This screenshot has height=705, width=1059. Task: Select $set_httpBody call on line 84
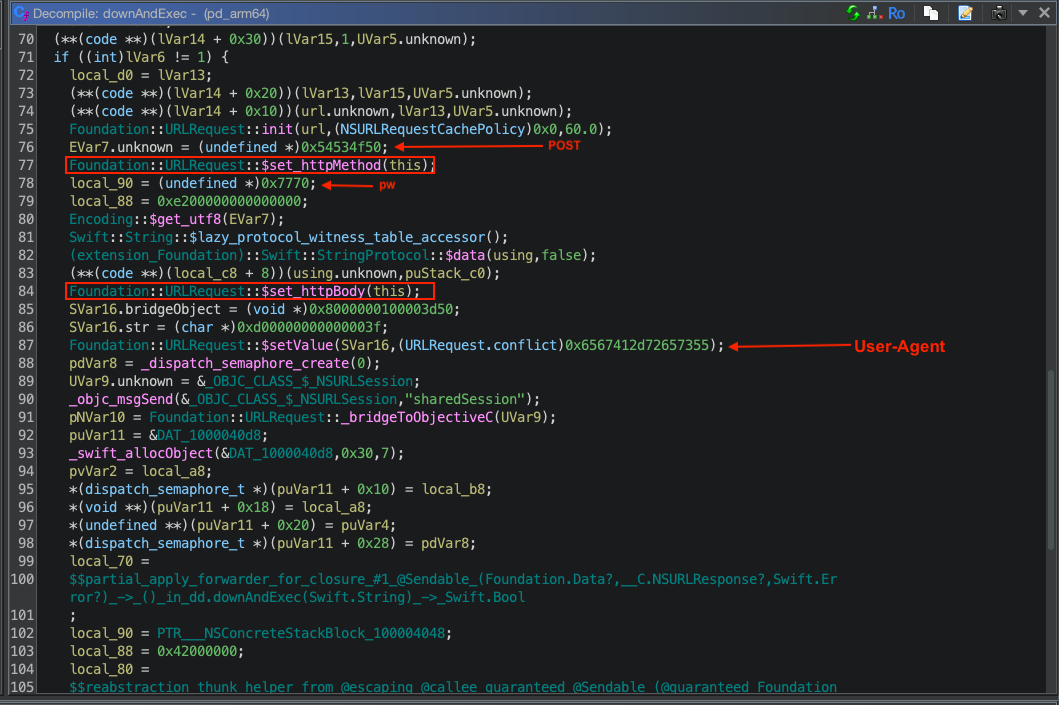pos(313,291)
